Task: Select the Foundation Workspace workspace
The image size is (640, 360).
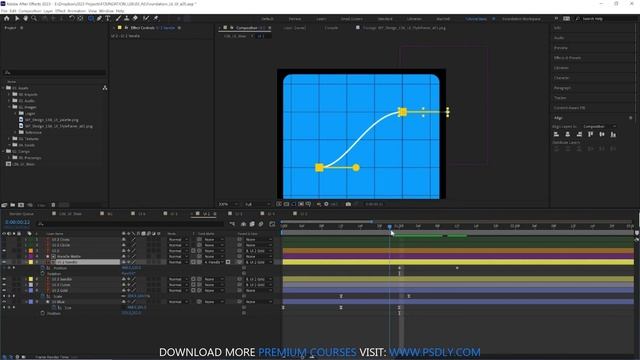Action: 521,19
